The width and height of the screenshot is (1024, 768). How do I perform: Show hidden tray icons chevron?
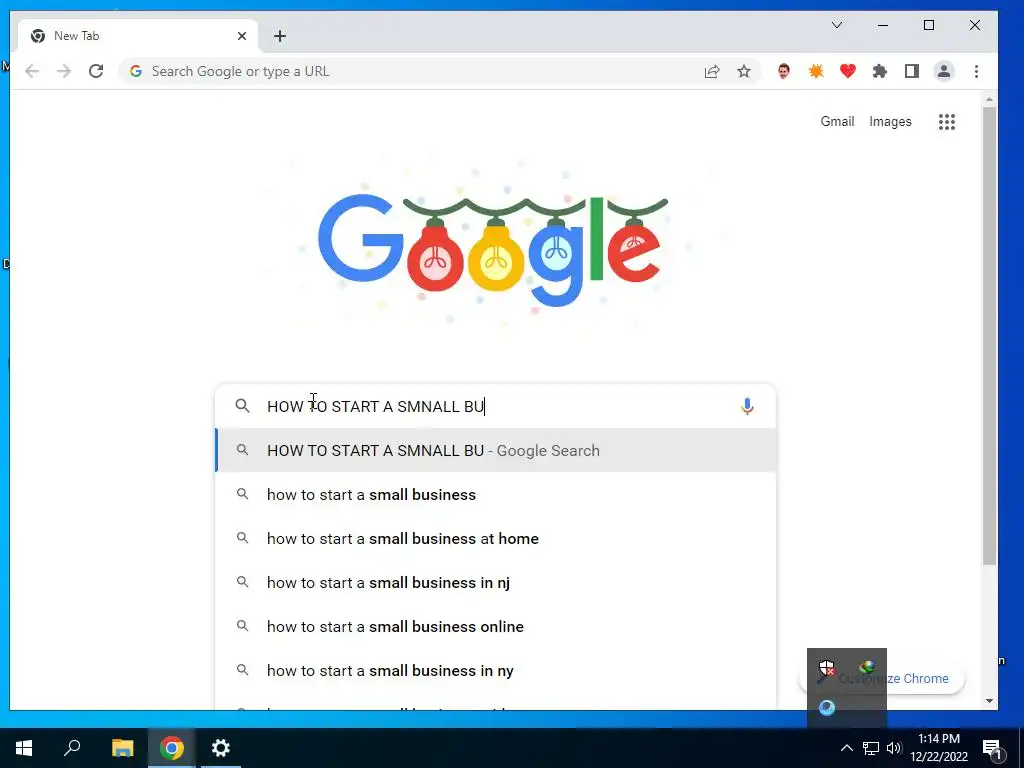846,748
